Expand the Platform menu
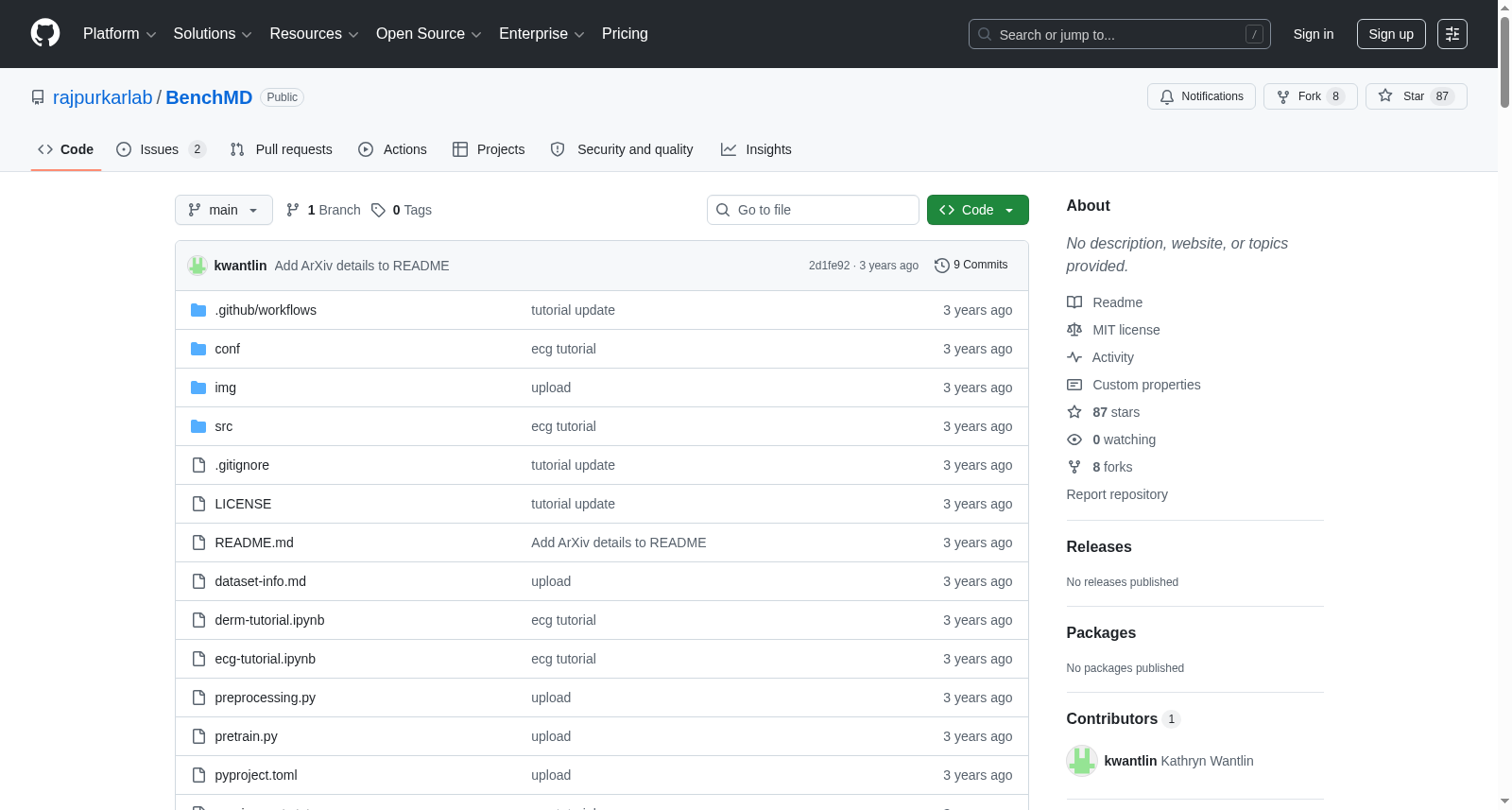 [x=119, y=34]
